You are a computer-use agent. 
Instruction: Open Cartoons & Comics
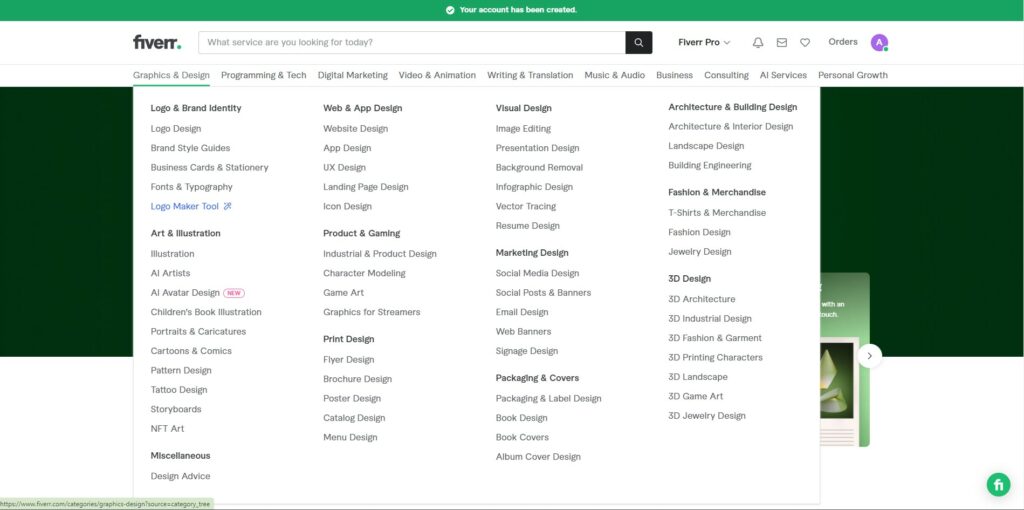(191, 351)
